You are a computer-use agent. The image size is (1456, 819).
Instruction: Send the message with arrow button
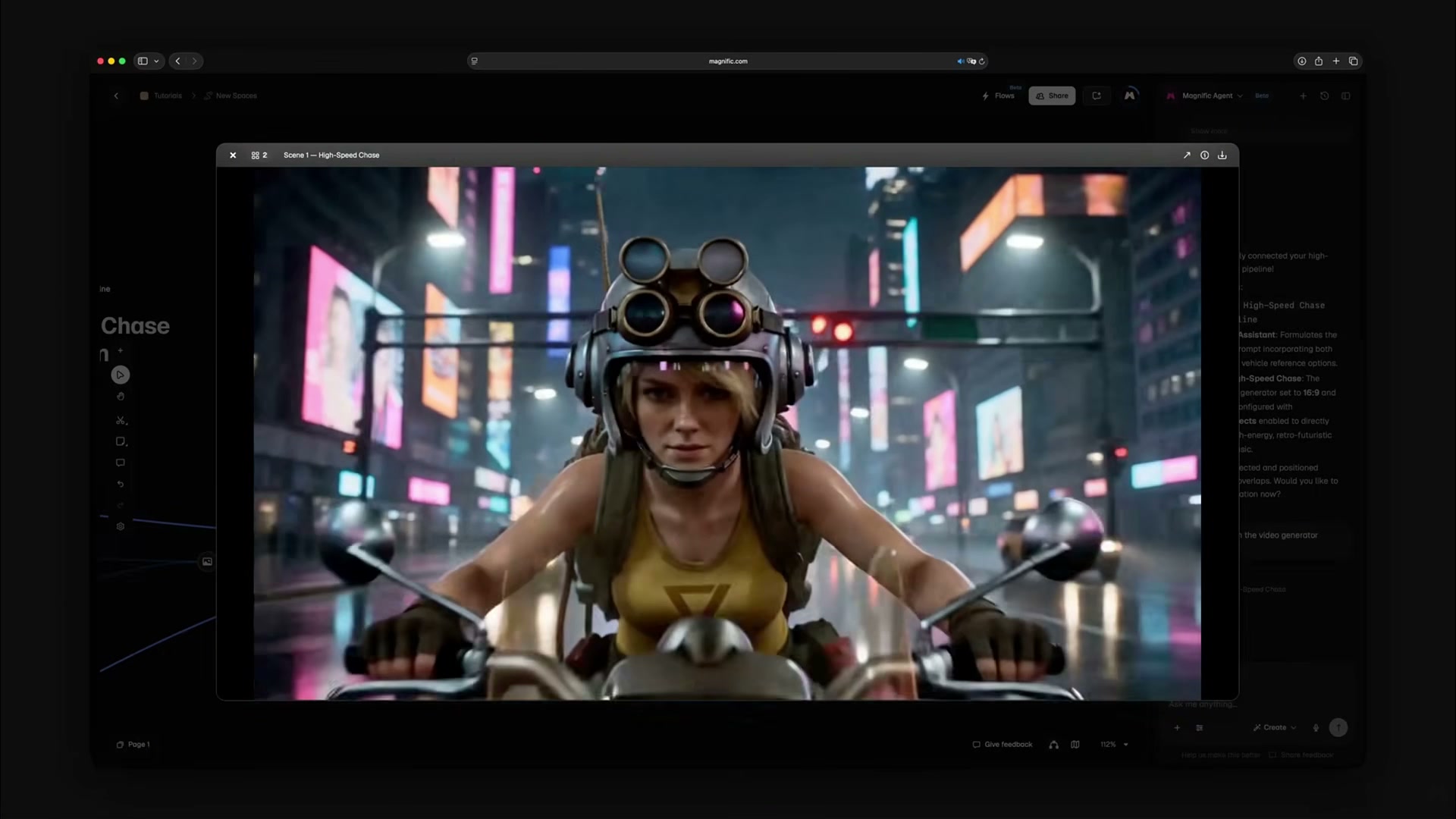(1338, 727)
